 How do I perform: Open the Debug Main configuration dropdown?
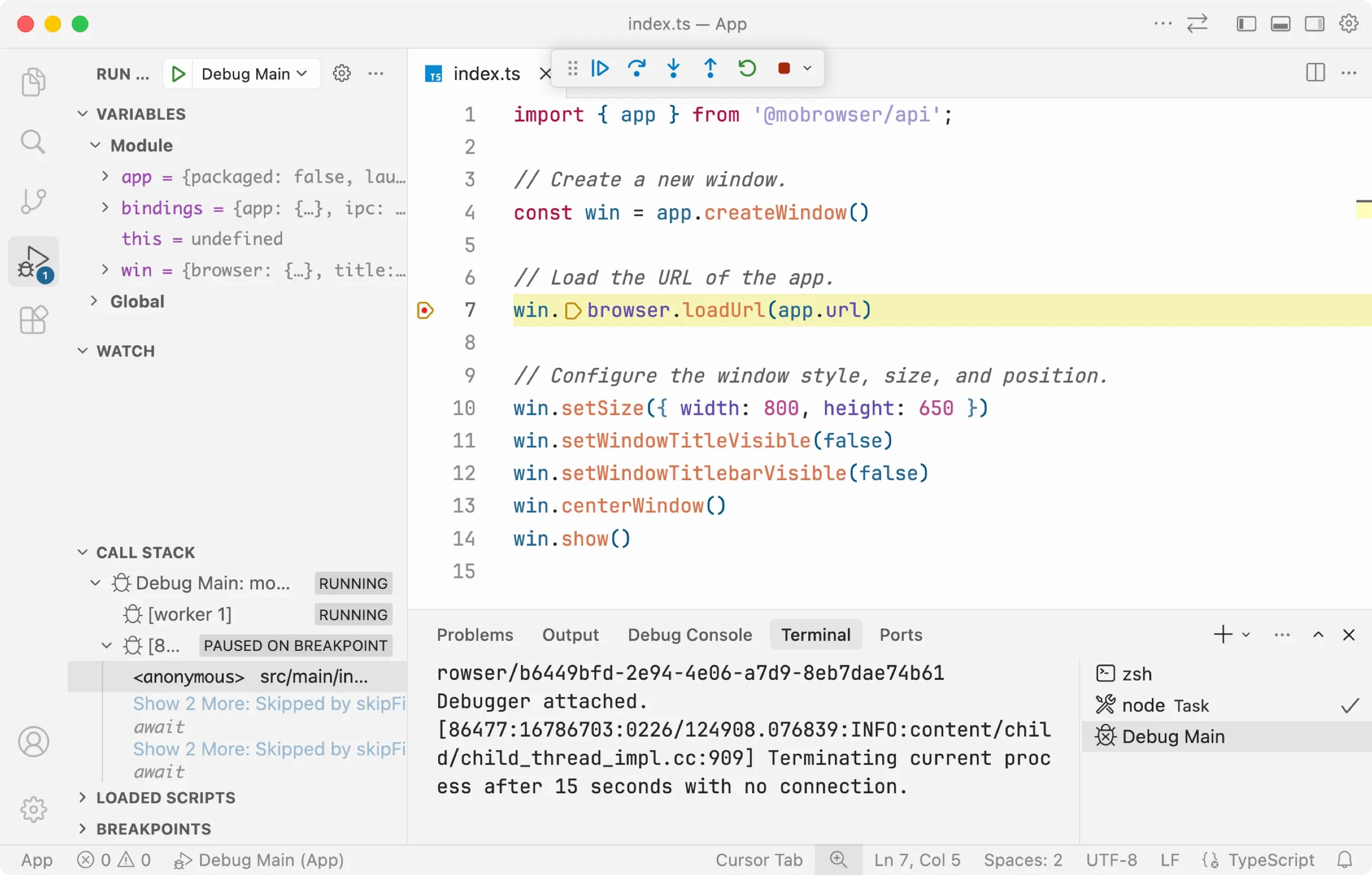[x=254, y=73]
